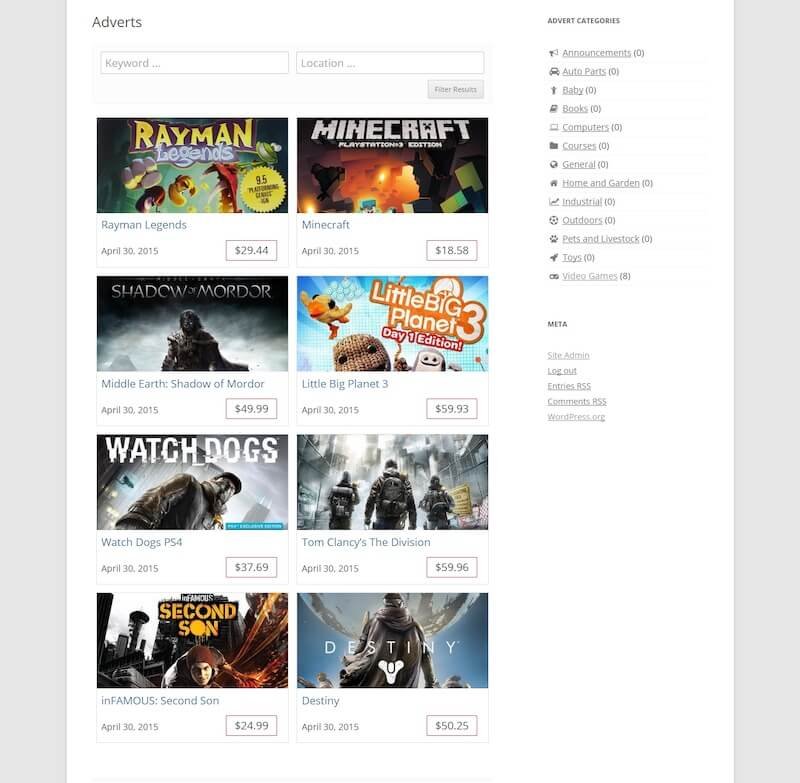800x783 pixels.
Task: Click the $59.93 price tag
Action: pos(452,409)
